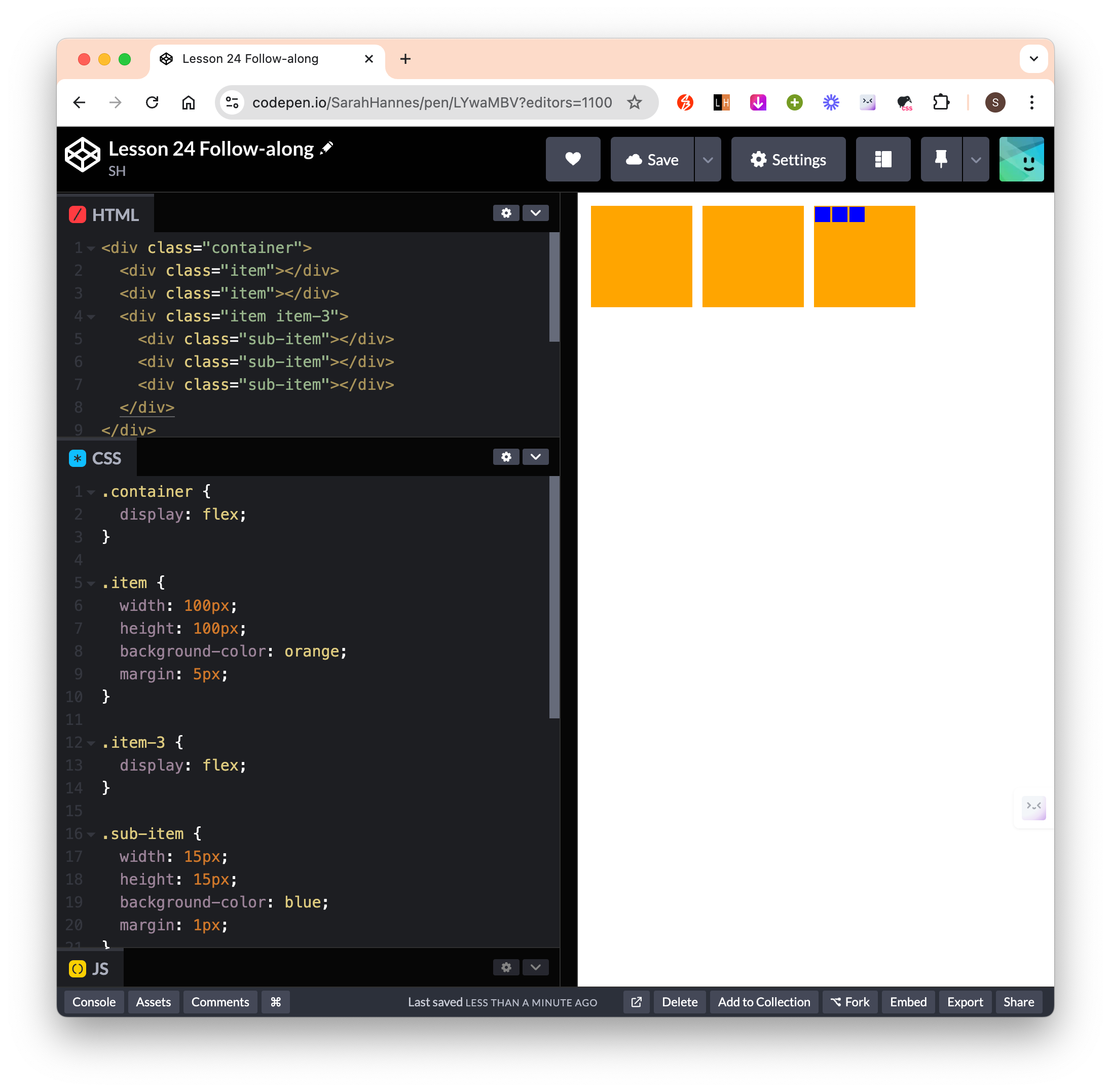The height and width of the screenshot is (1092, 1111).
Task: Select the CSS editor tab
Action: point(97,458)
